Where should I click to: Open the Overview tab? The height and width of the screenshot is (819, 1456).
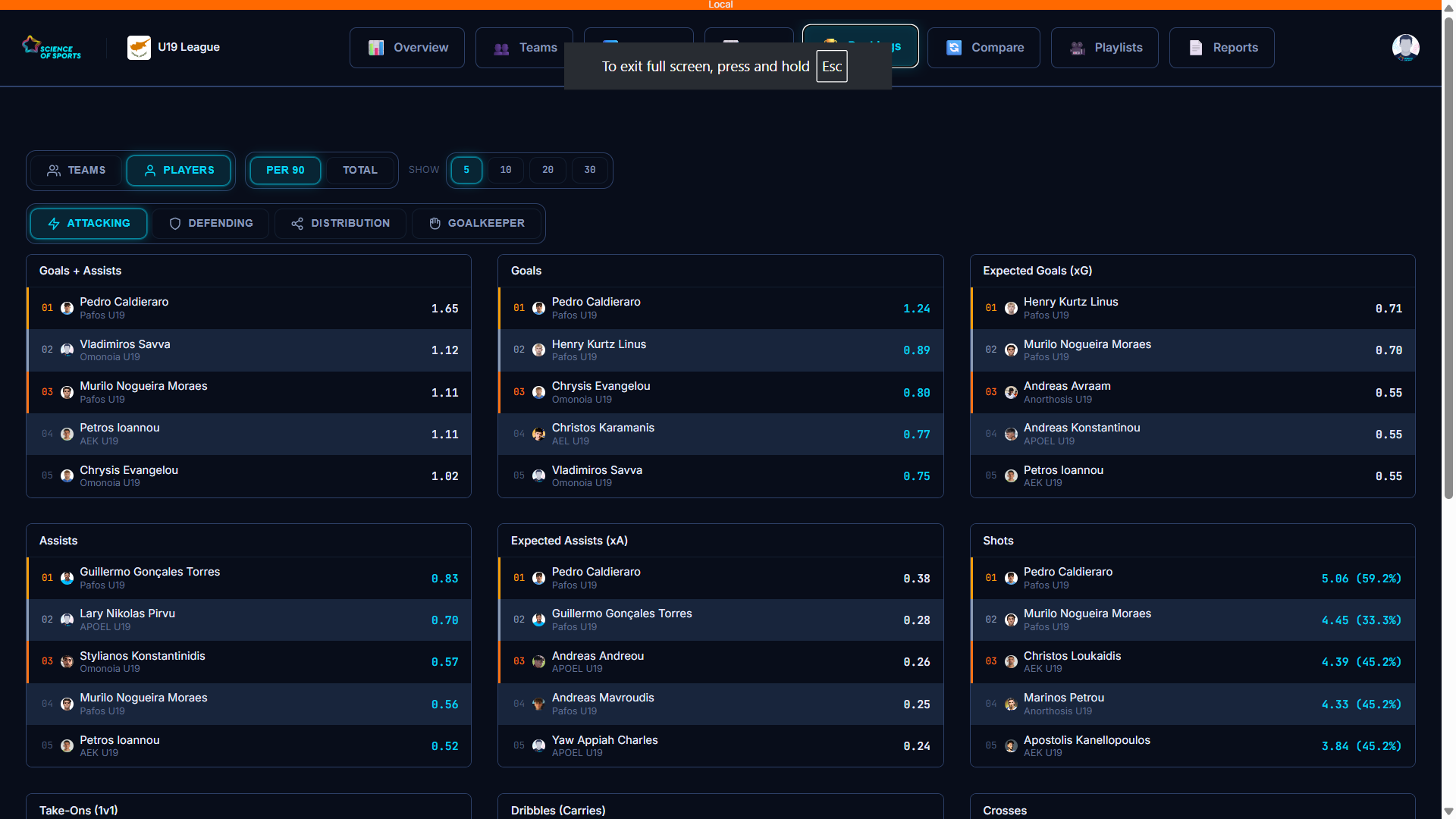[x=407, y=48]
